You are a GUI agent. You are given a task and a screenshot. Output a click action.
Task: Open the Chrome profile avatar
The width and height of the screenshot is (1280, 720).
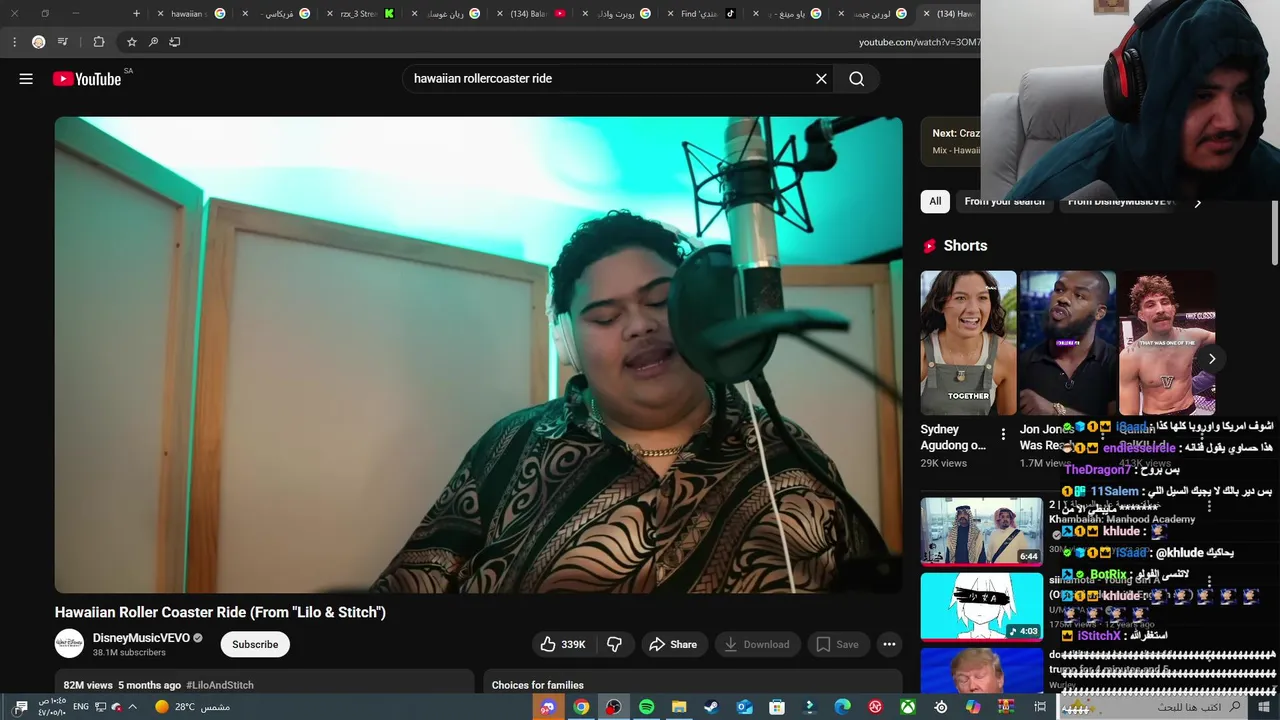click(x=38, y=42)
